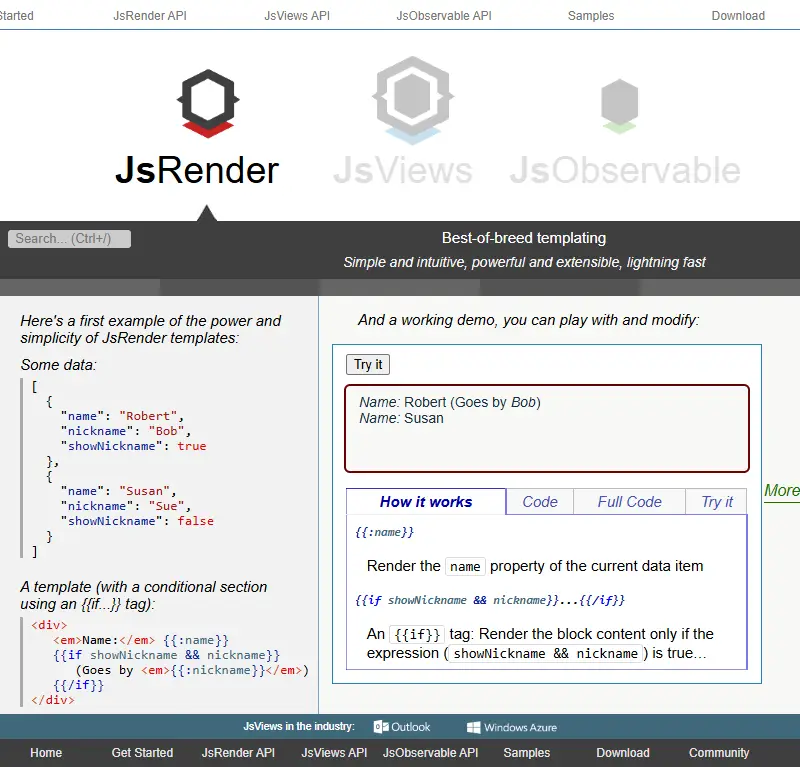This screenshot has height=767, width=800.
Task: Click the JsRender hexagon logo icon
Action: click(x=208, y=103)
